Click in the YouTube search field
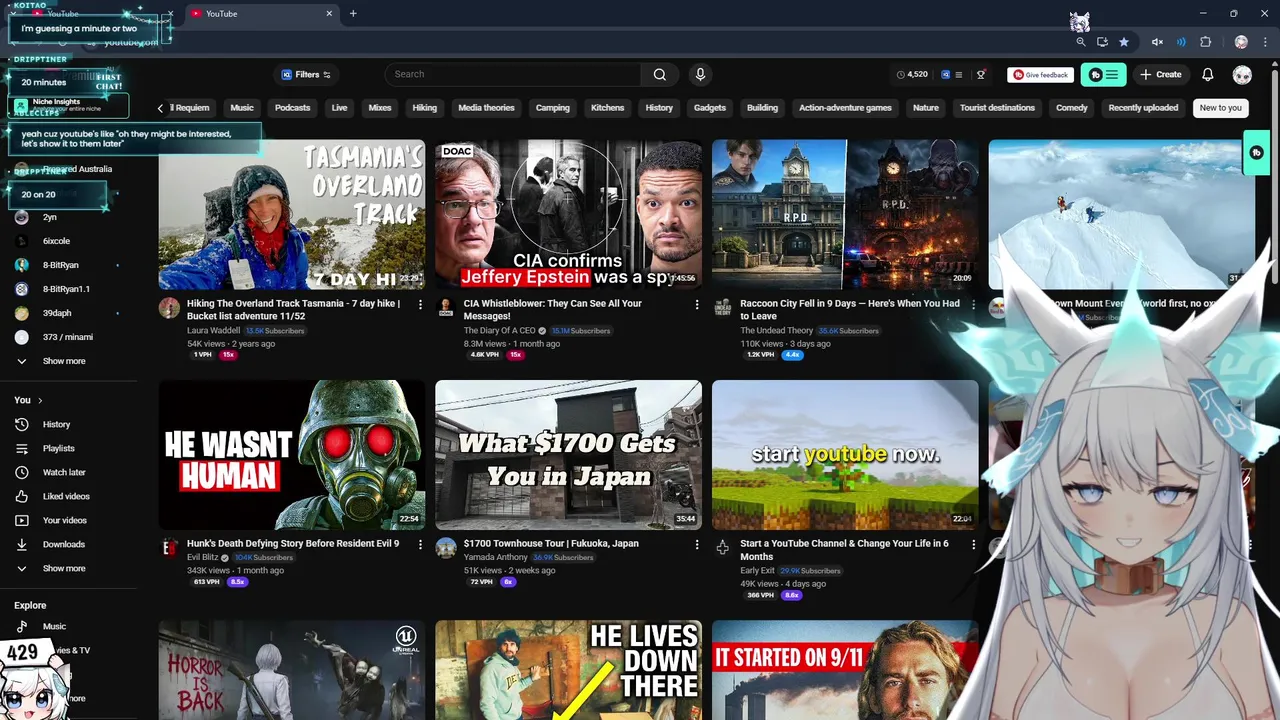Screen dimensions: 1280x720 coord(514,74)
